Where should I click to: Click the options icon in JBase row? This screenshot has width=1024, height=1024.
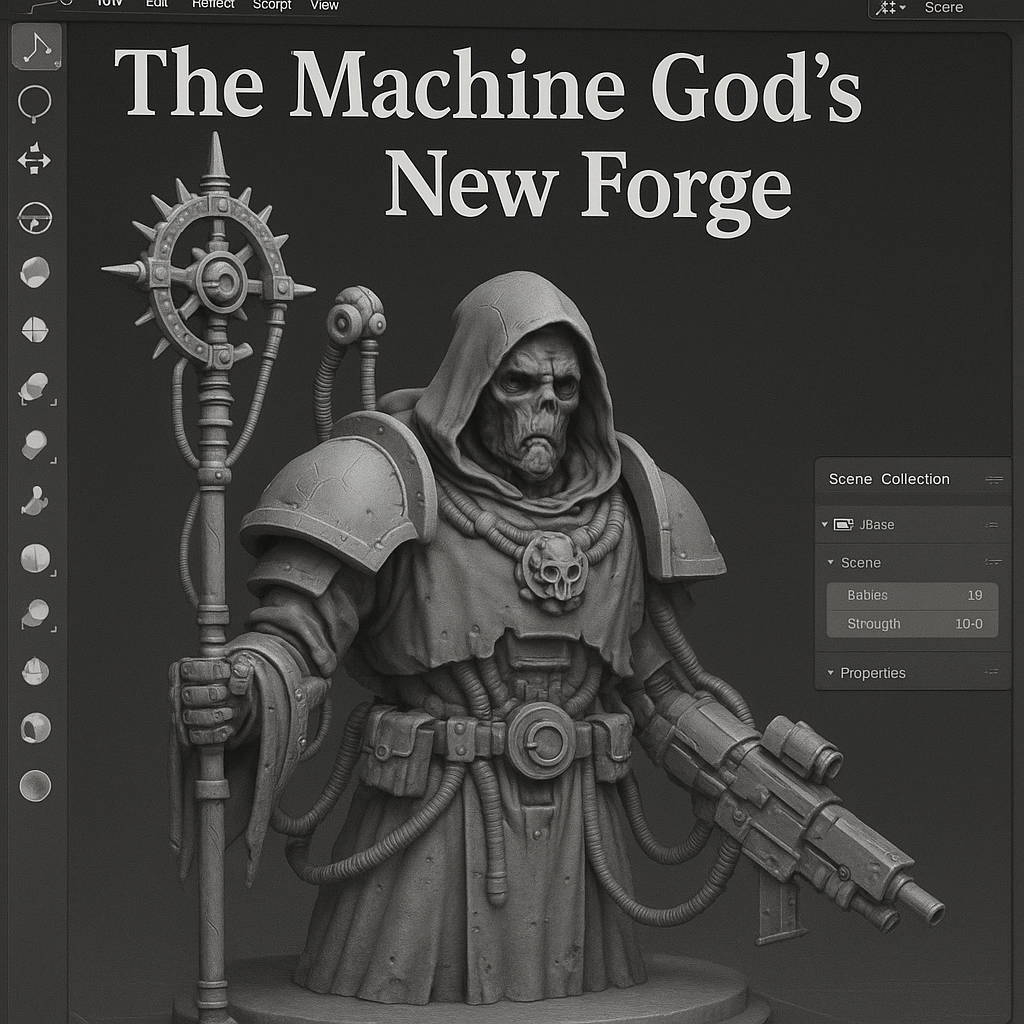991,525
